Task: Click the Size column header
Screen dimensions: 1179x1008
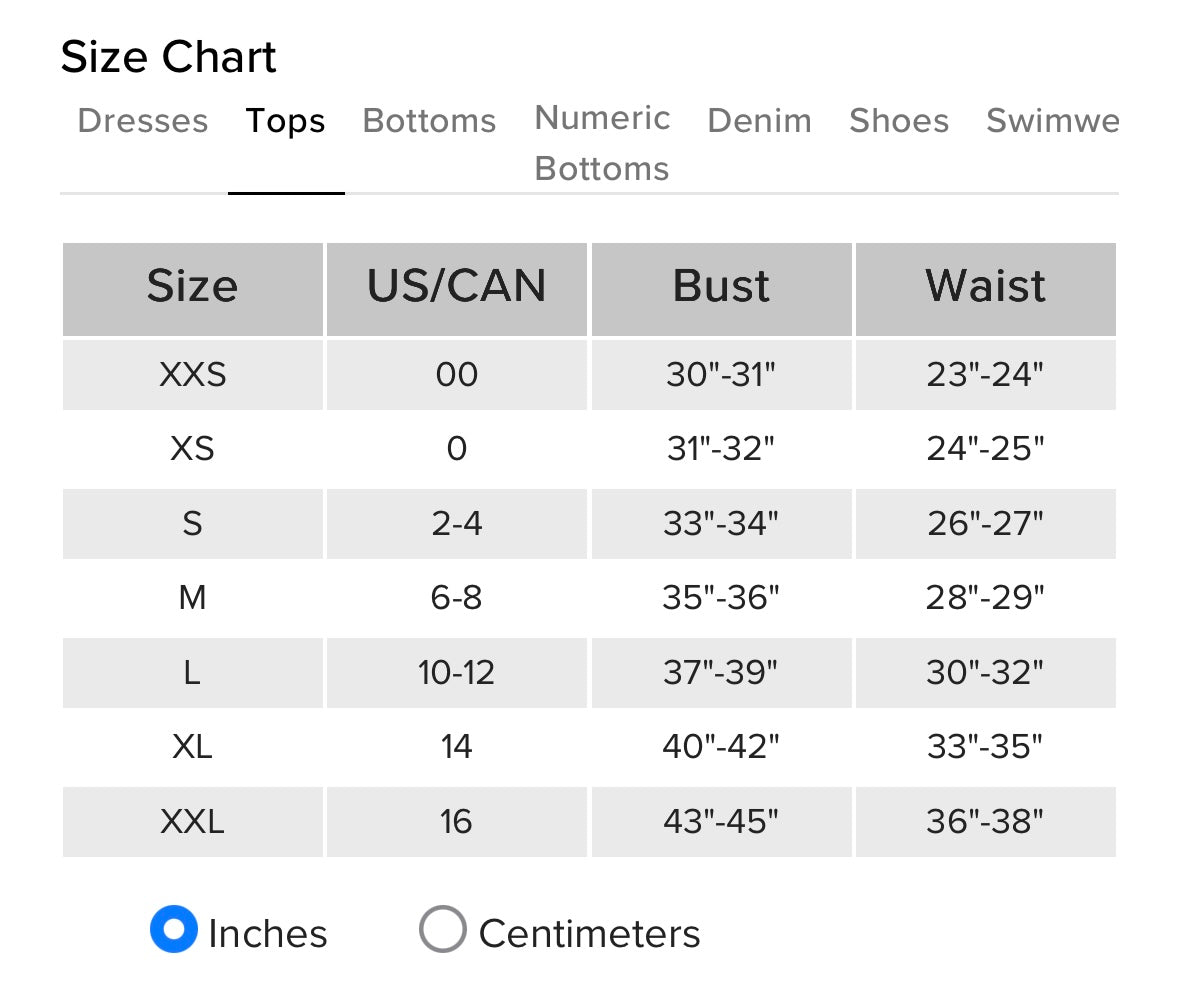Action: [192, 289]
